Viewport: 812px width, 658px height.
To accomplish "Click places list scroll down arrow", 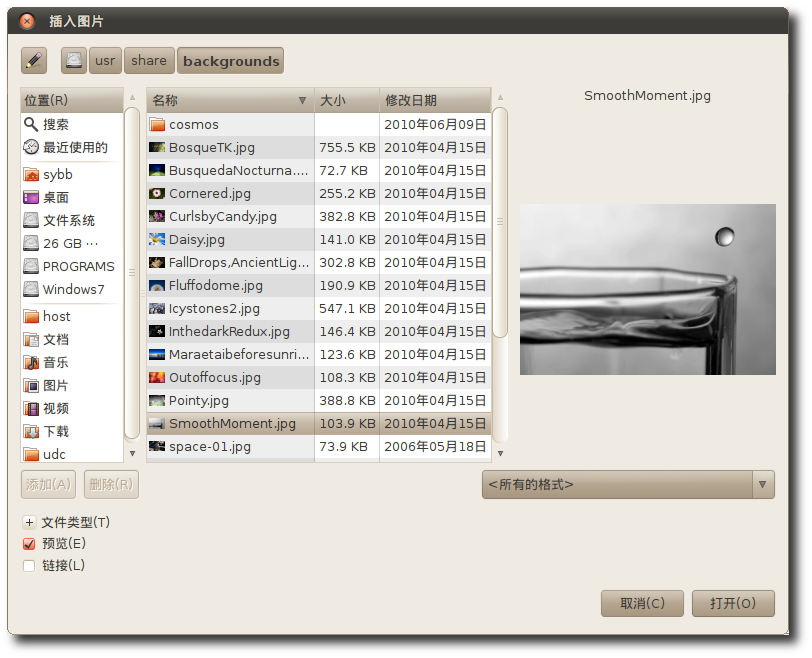I will tap(133, 454).
